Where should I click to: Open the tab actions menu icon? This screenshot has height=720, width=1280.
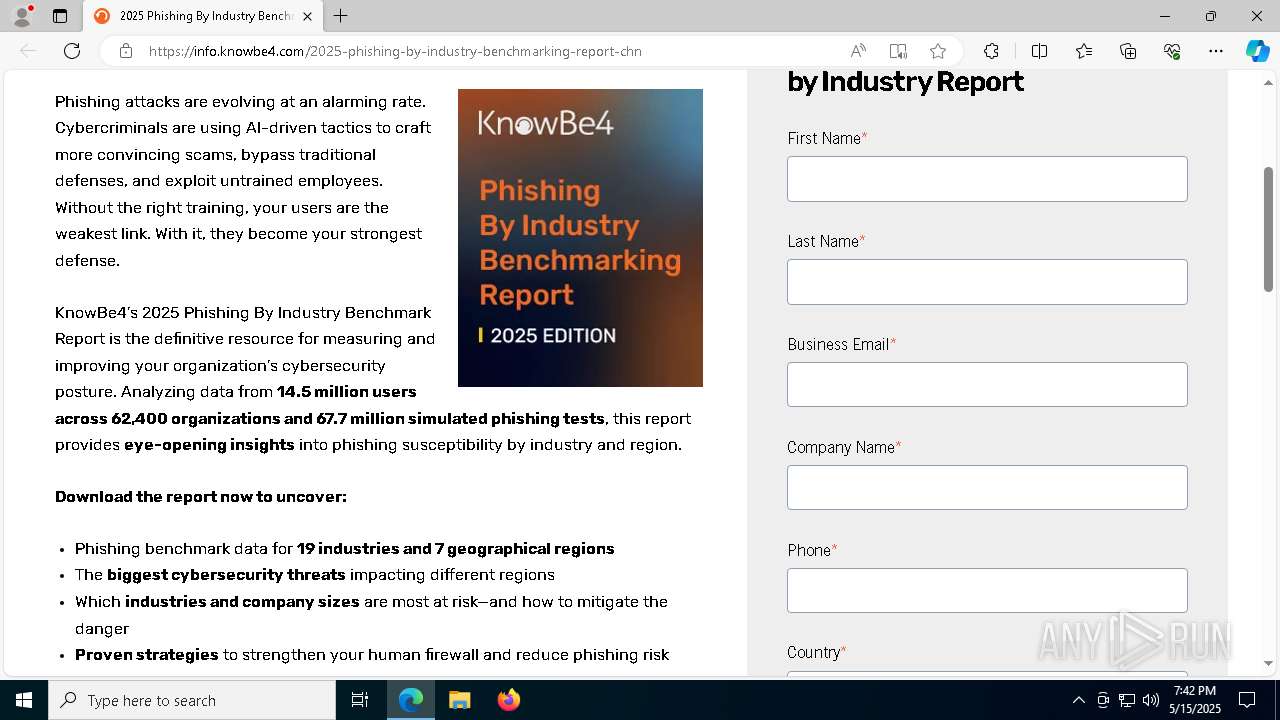60,16
